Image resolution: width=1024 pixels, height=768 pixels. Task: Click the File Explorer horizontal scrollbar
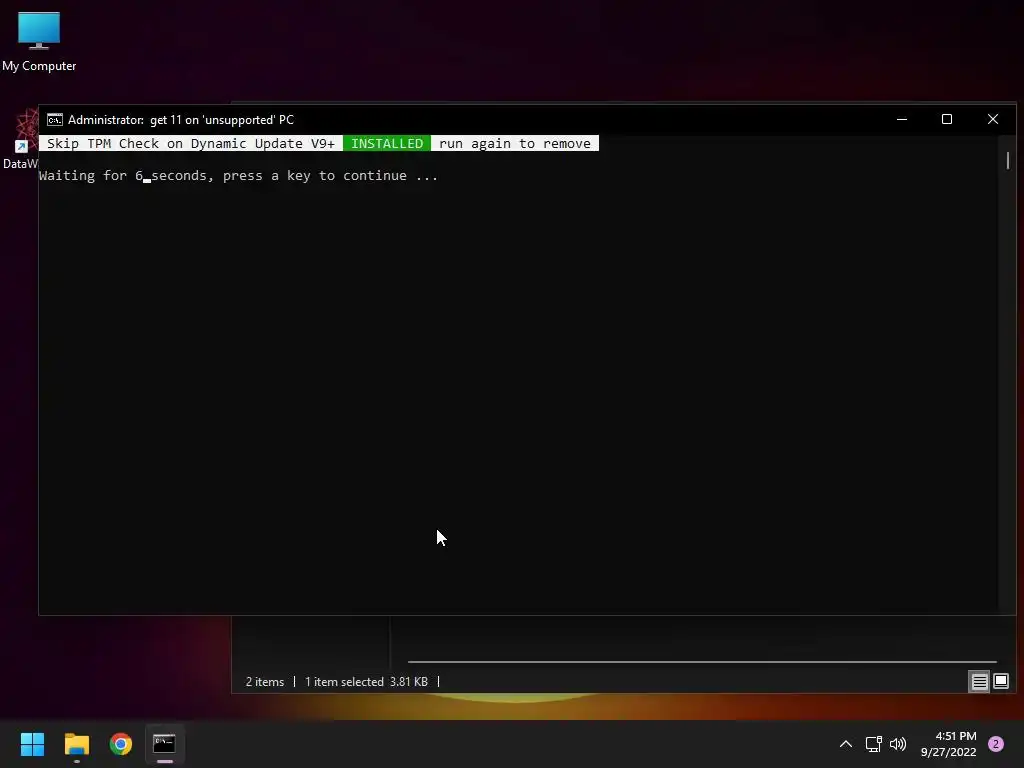(702, 662)
